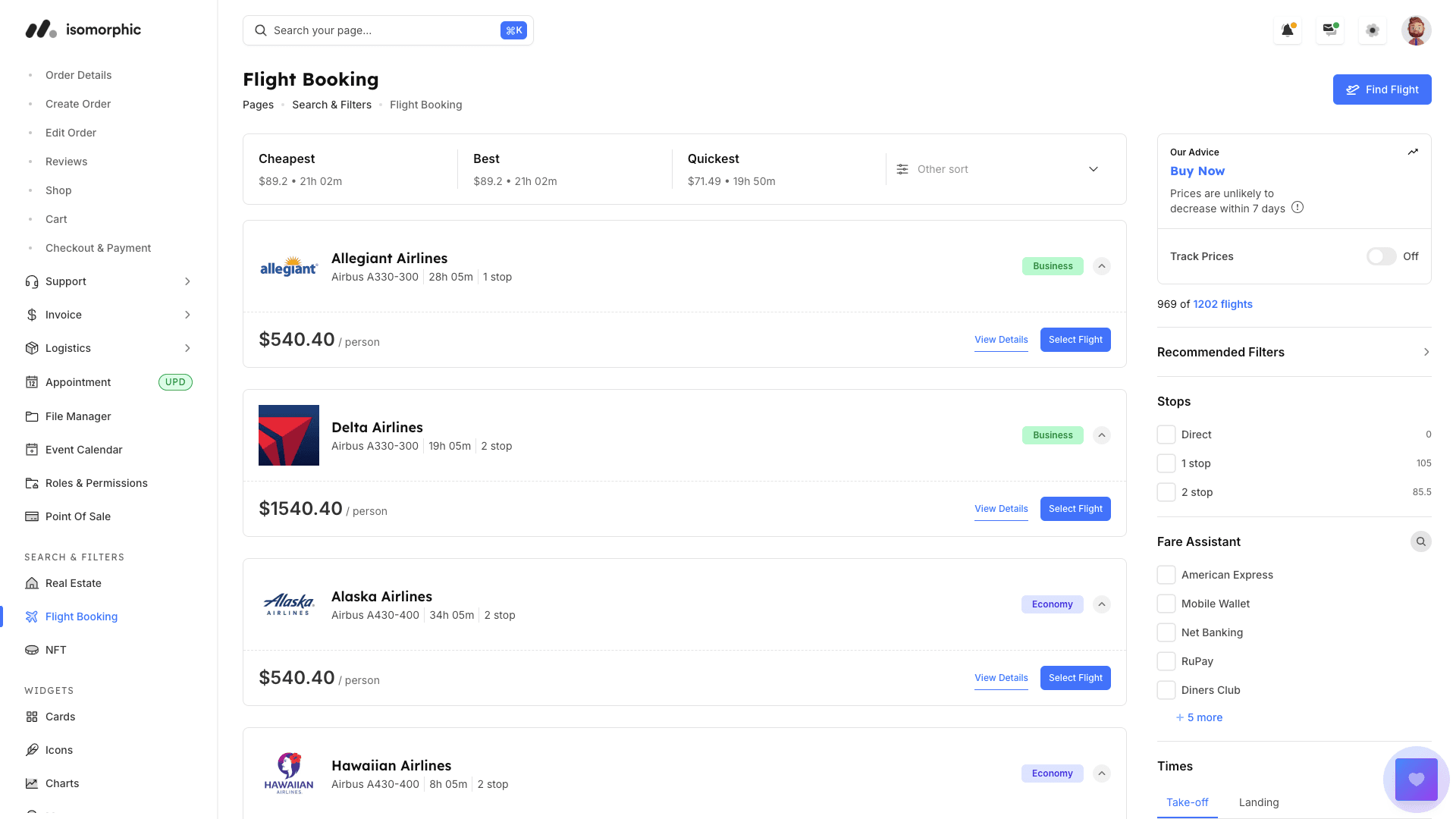Image resolution: width=1456 pixels, height=819 pixels.
Task: Check the Net Banking checkbox
Action: point(1166,632)
